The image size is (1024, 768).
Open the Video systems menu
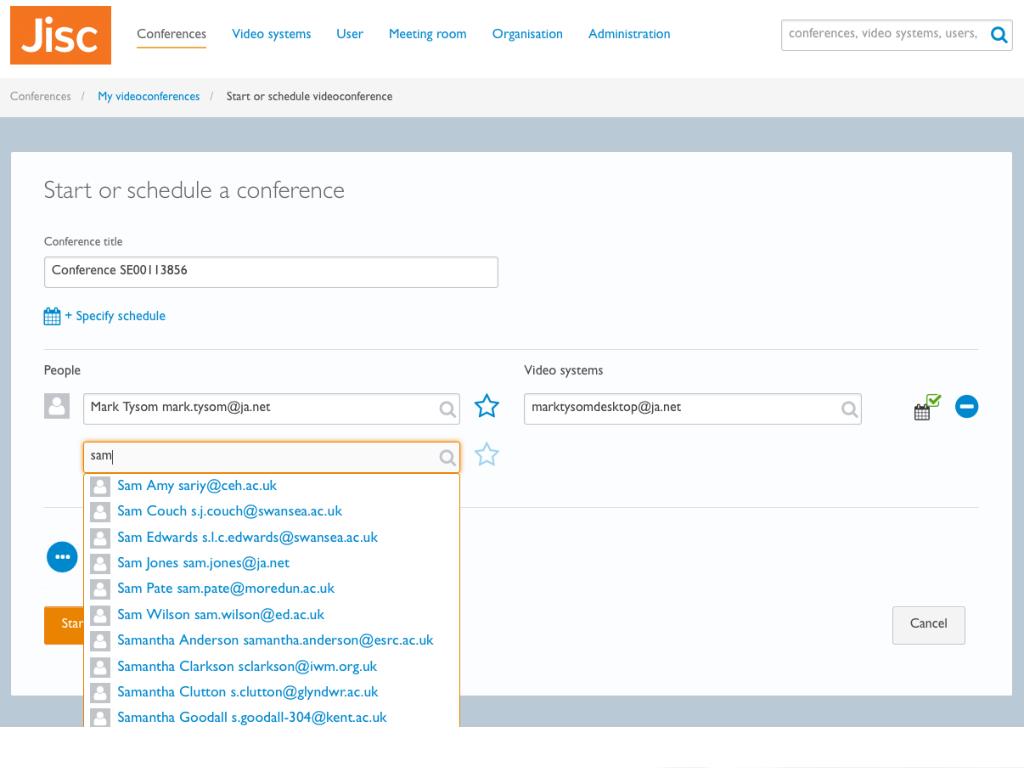click(x=271, y=34)
